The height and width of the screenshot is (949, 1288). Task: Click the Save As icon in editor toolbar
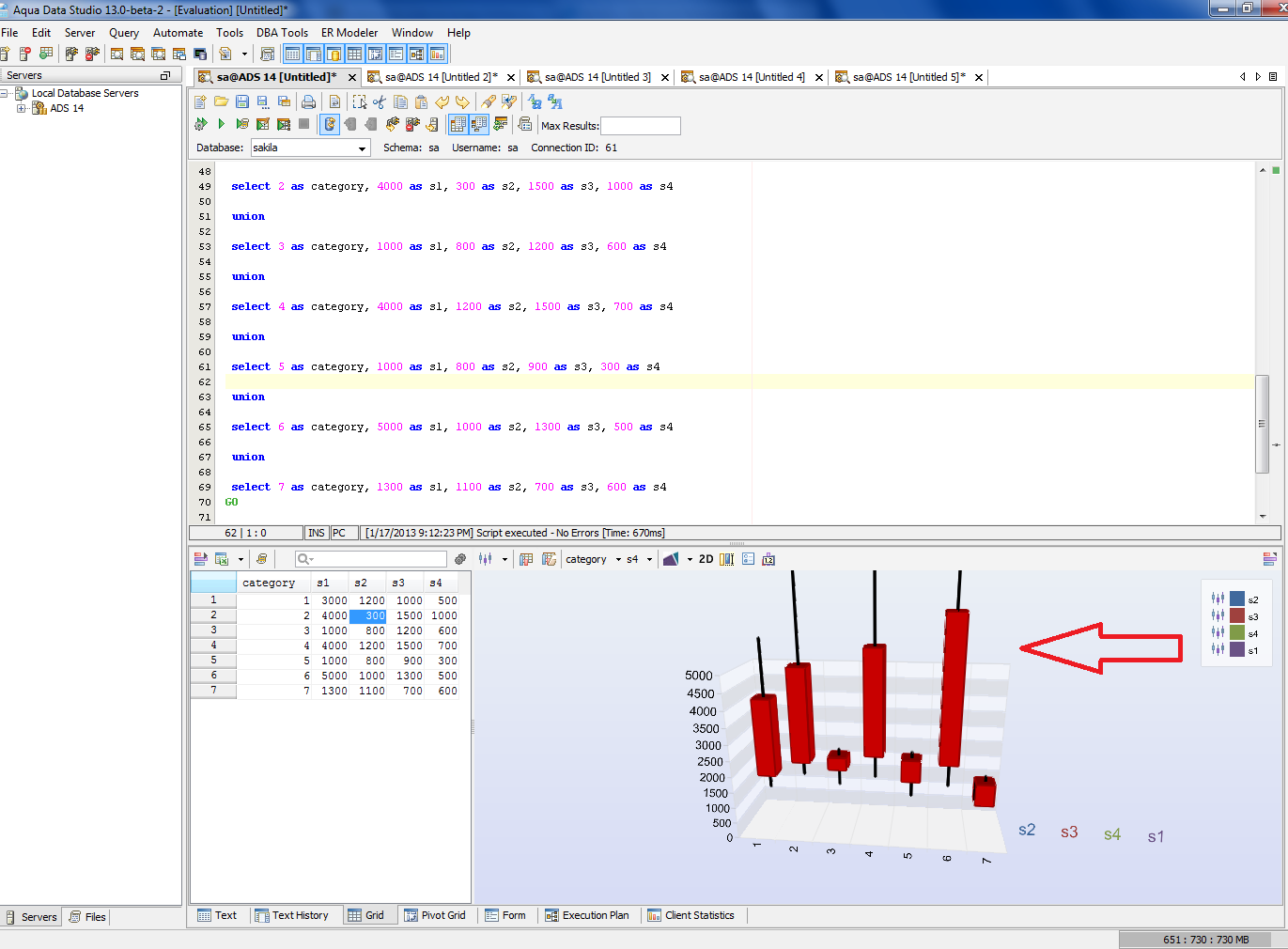coord(263,101)
